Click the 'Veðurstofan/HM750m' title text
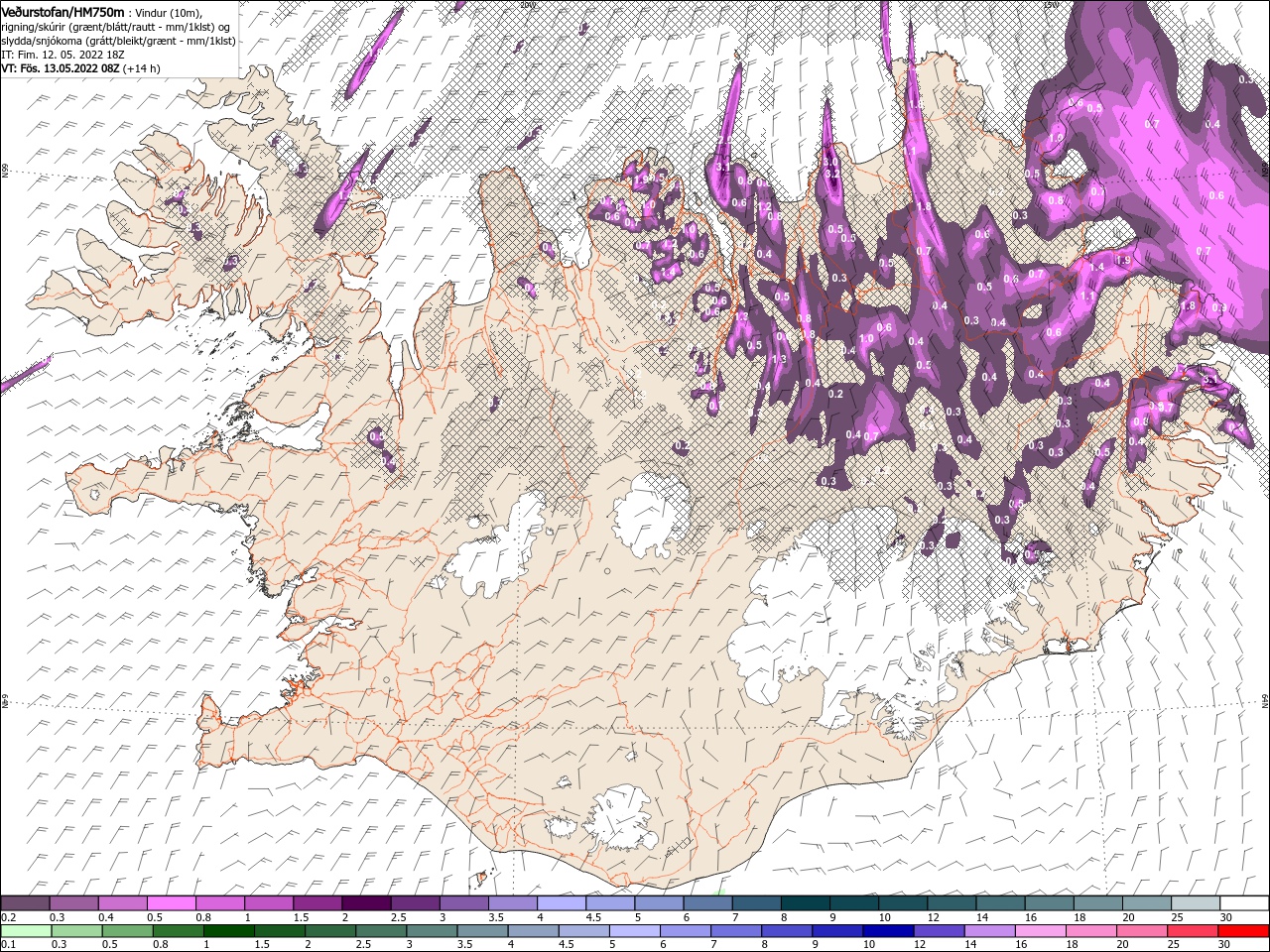This screenshot has width=1270, height=952. pyautogui.click(x=63, y=11)
